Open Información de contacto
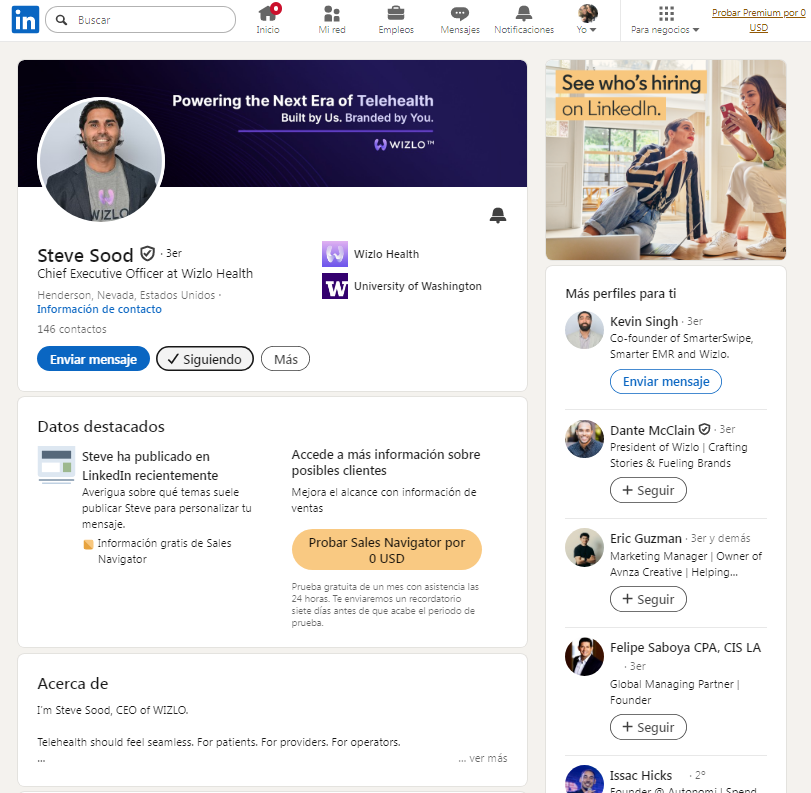Image resolution: width=811 pixels, height=793 pixels. pyautogui.click(x=99, y=309)
